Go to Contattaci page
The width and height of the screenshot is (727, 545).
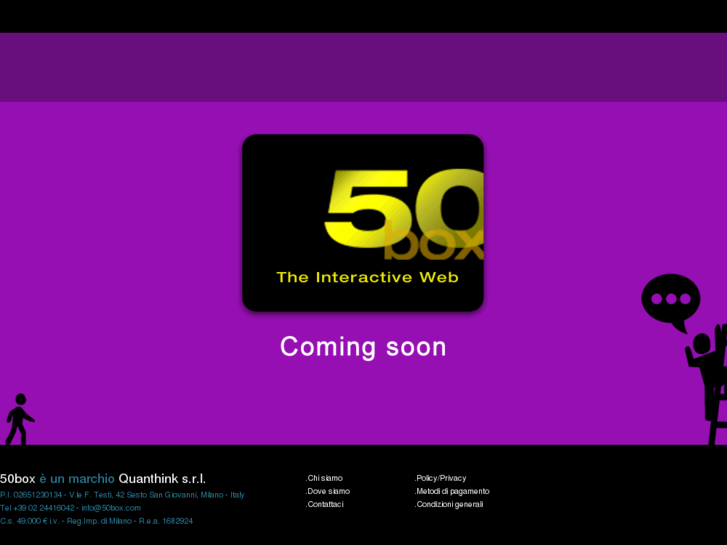click(325, 504)
